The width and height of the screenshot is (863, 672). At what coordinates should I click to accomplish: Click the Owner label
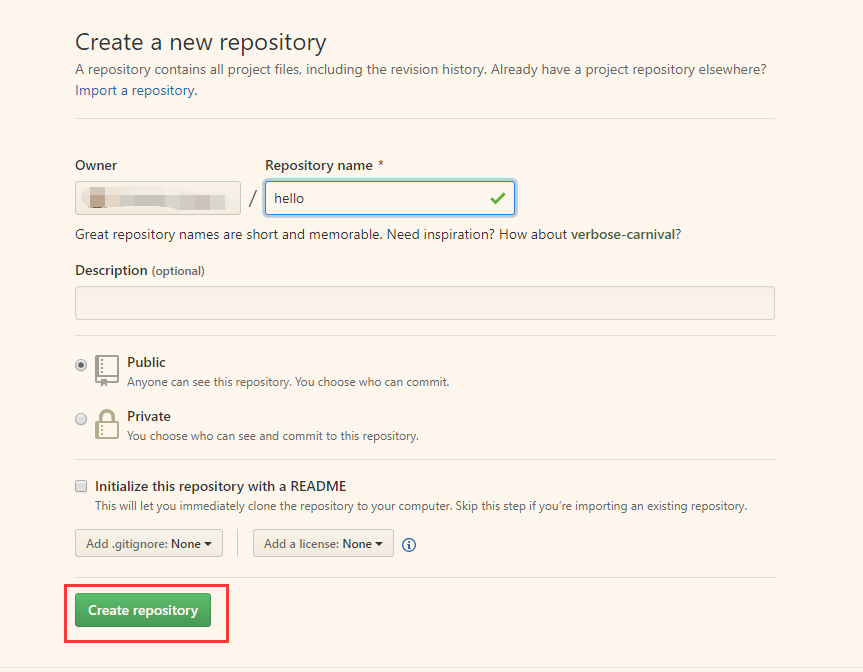pyautogui.click(x=96, y=166)
